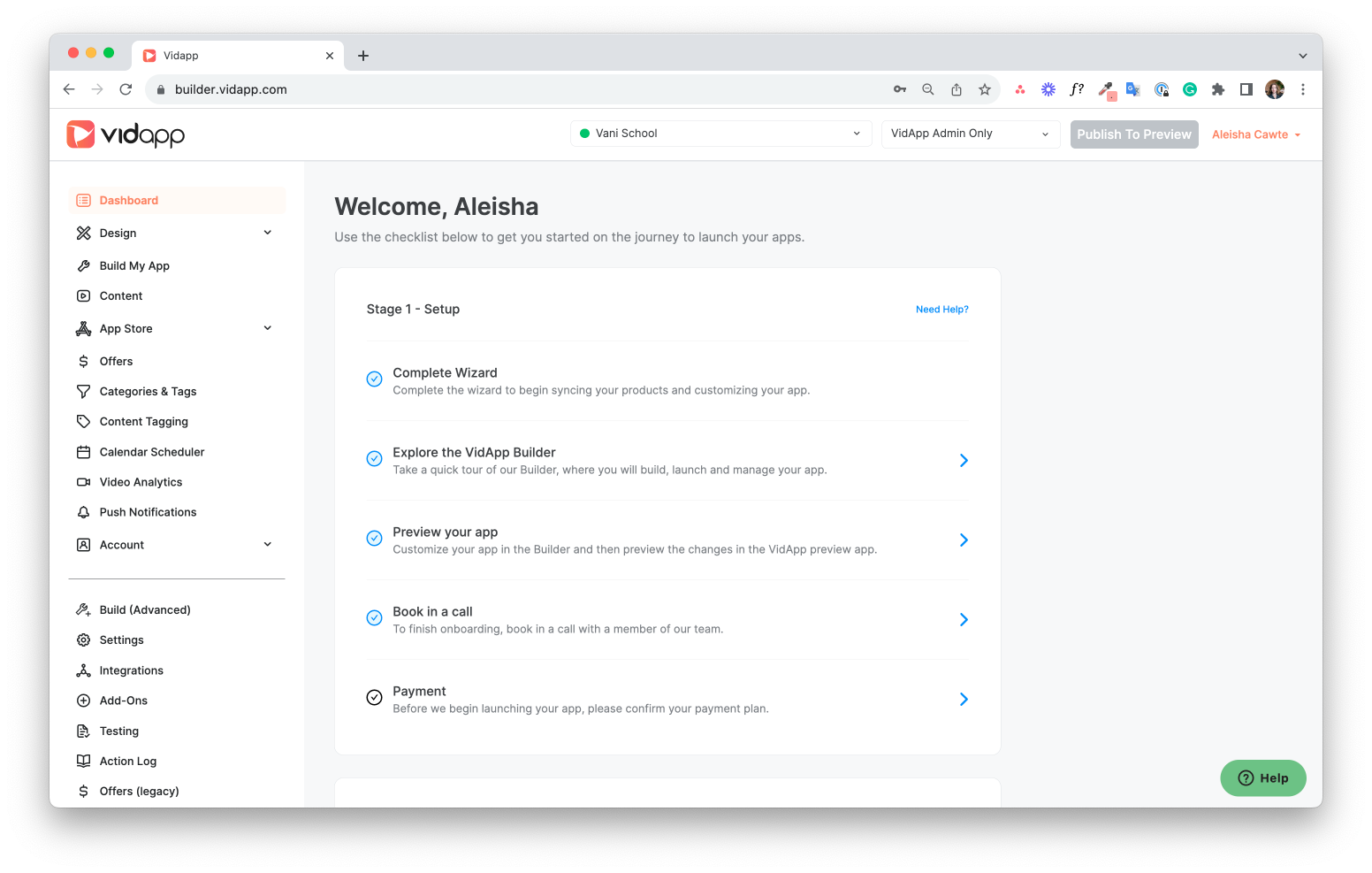Open the Vani School app selector dropdown
Image resolution: width=1372 pixels, height=873 pixels.
[720, 134]
